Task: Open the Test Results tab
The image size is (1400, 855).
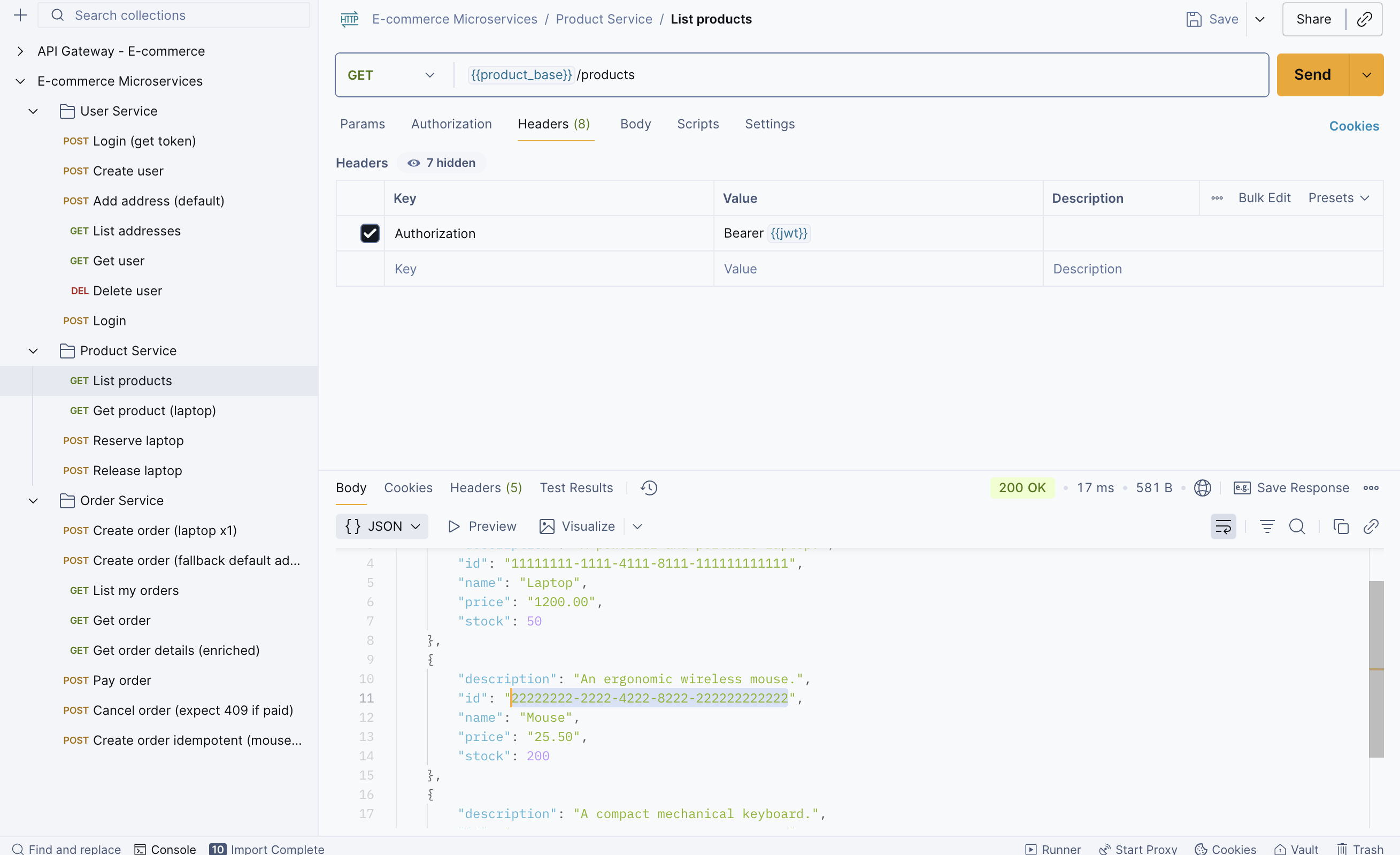Action: [576, 488]
